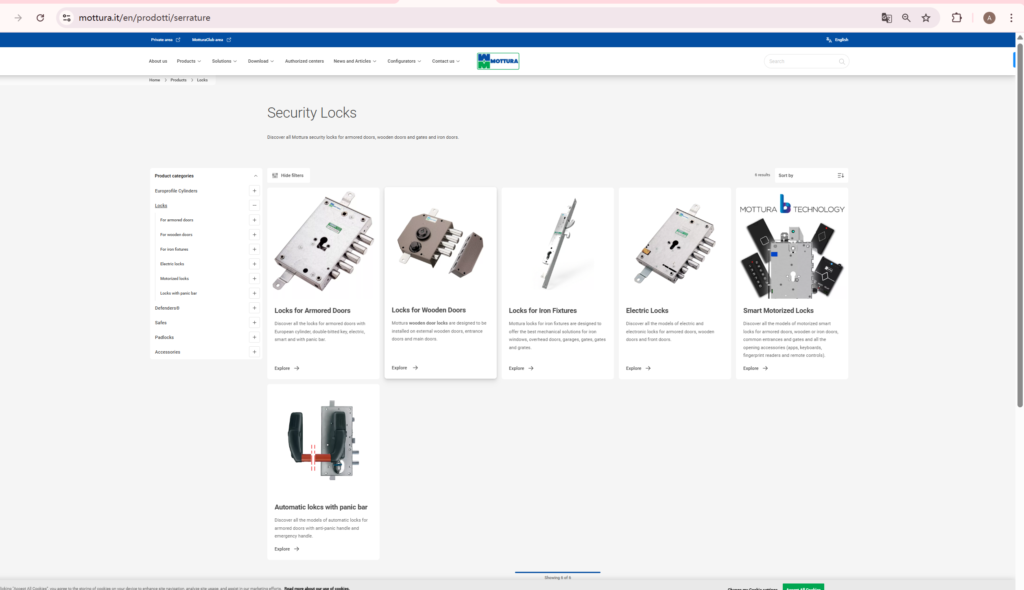Collapse the Product categories panel chevron

click(x=254, y=176)
